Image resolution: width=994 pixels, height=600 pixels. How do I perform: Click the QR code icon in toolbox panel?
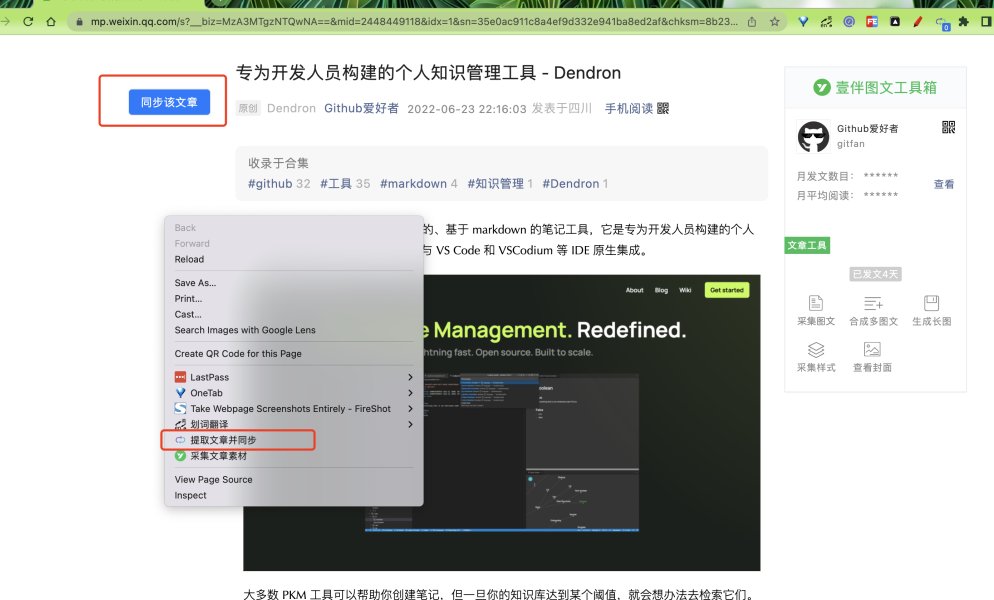tap(948, 127)
